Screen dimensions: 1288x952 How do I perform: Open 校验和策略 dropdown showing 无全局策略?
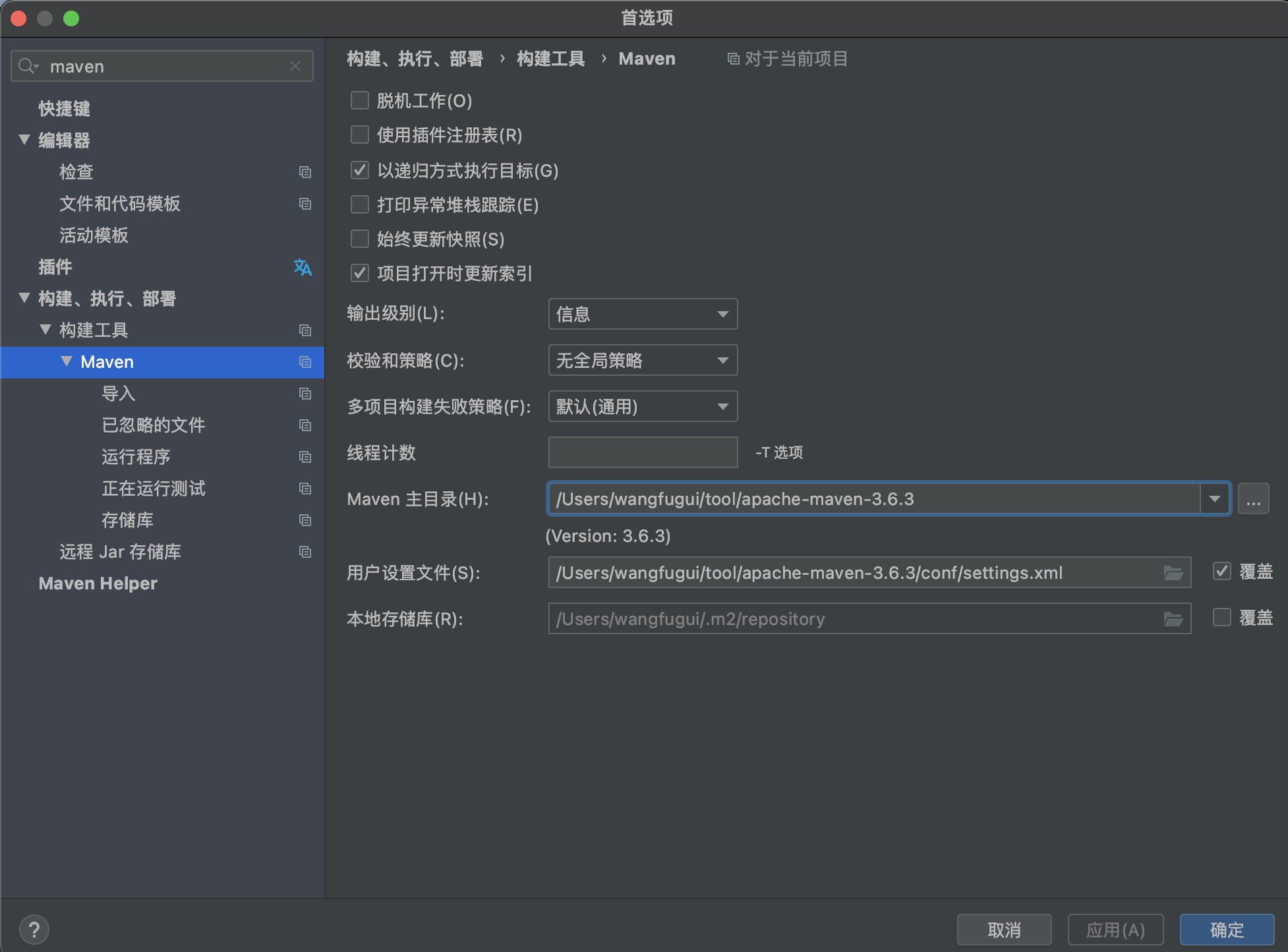tap(643, 360)
